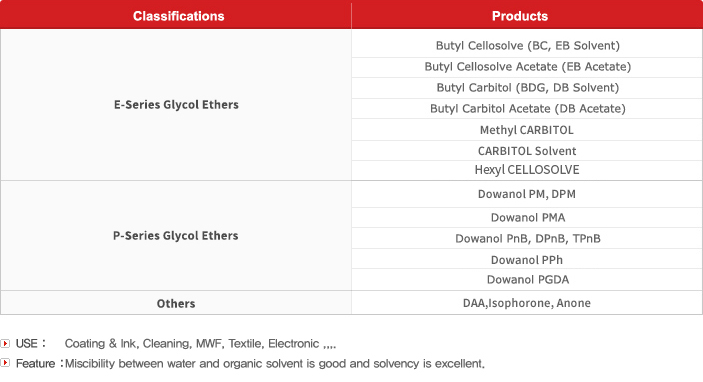Click the DAA, Isophorone, Anone row
The height and width of the screenshot is (382, 703).
(x=527, y=303)
